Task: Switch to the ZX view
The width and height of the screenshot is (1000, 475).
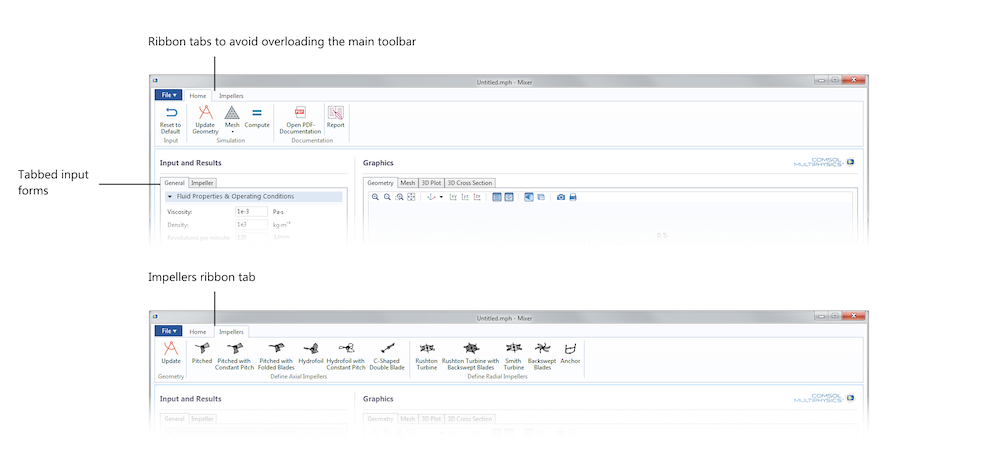Action: coord(476,198)
